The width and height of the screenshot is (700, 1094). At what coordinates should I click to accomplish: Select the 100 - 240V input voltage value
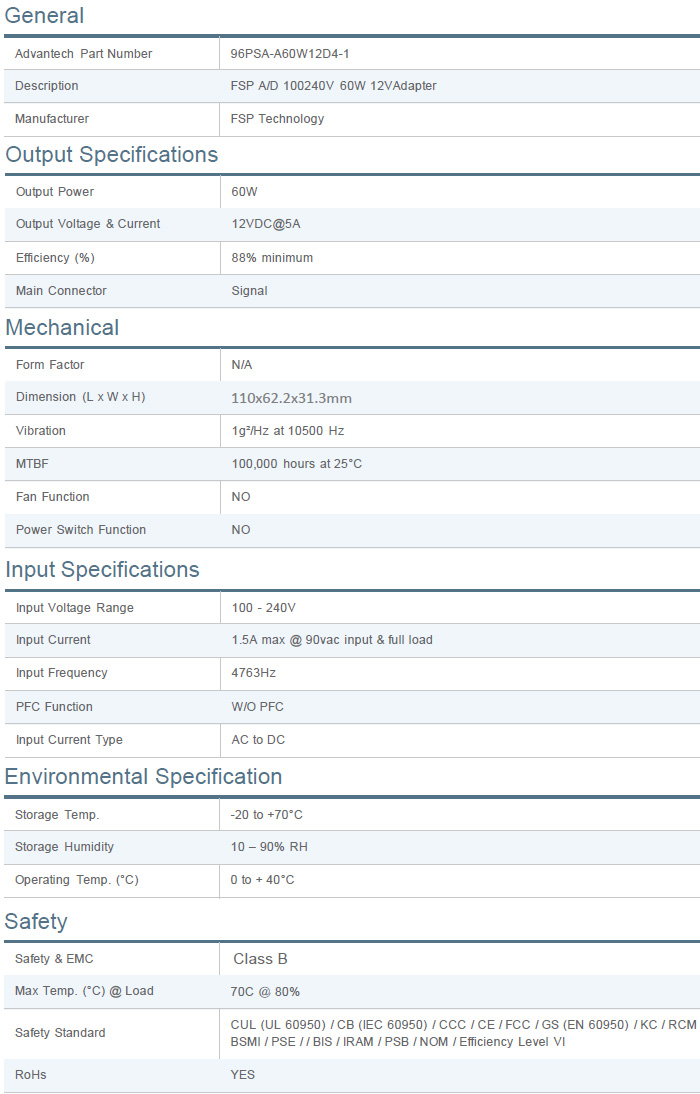[x=264, y=608]
